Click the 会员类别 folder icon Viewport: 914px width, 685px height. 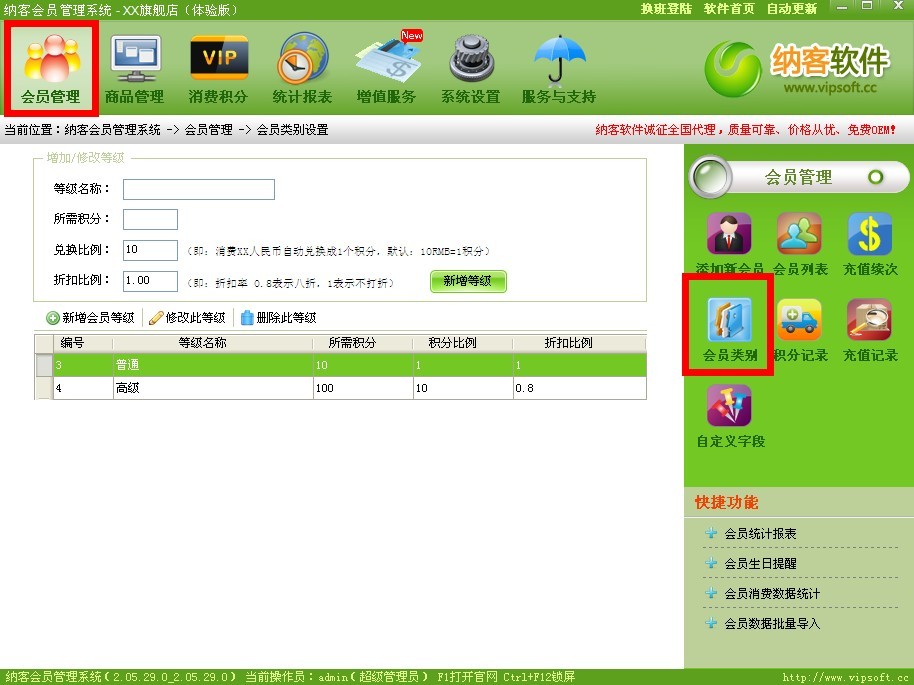tap(729, 328)
